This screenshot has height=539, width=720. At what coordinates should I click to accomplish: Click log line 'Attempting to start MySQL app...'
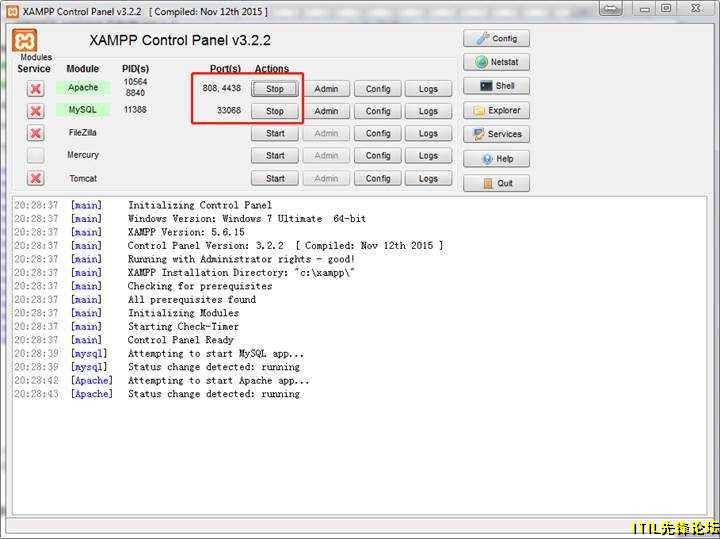point(216,354)
